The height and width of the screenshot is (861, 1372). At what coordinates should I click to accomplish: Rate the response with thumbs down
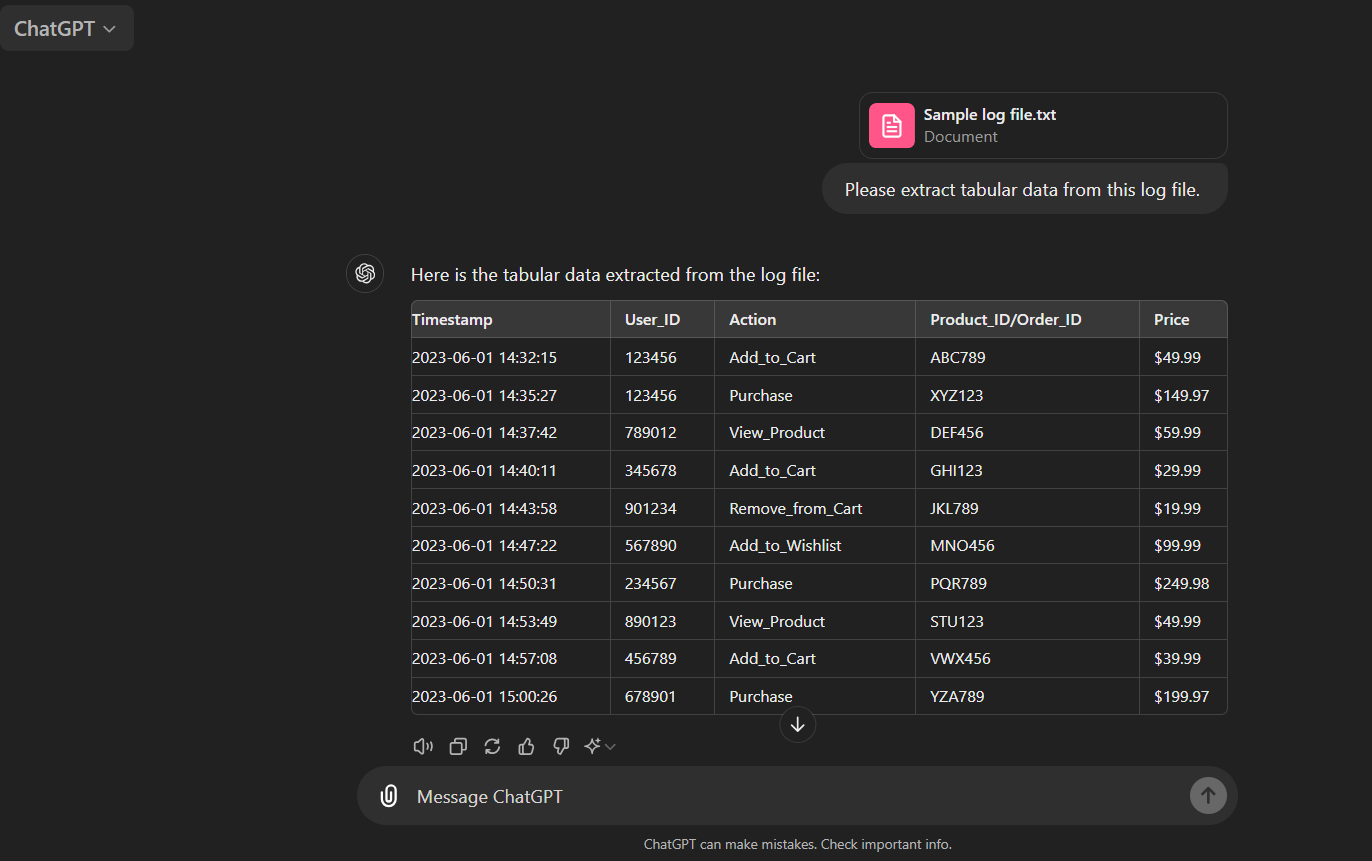click(x=561, y=746)
